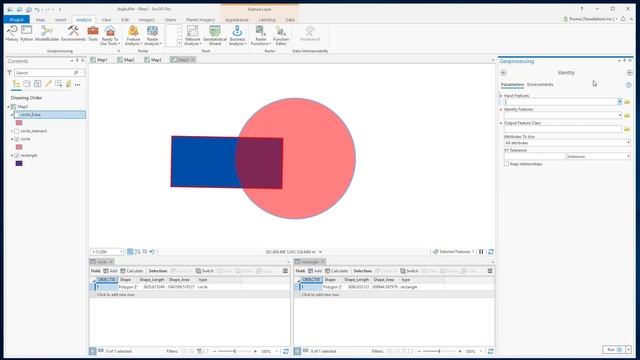Open Identity tool help icon
This screenshot has height=360, width=640.
628,85
